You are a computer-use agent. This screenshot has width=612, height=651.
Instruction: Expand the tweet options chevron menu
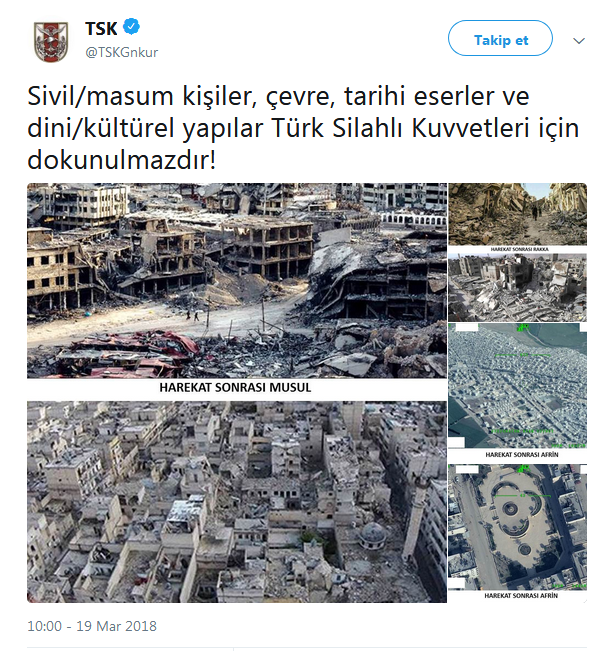(579, 41)
